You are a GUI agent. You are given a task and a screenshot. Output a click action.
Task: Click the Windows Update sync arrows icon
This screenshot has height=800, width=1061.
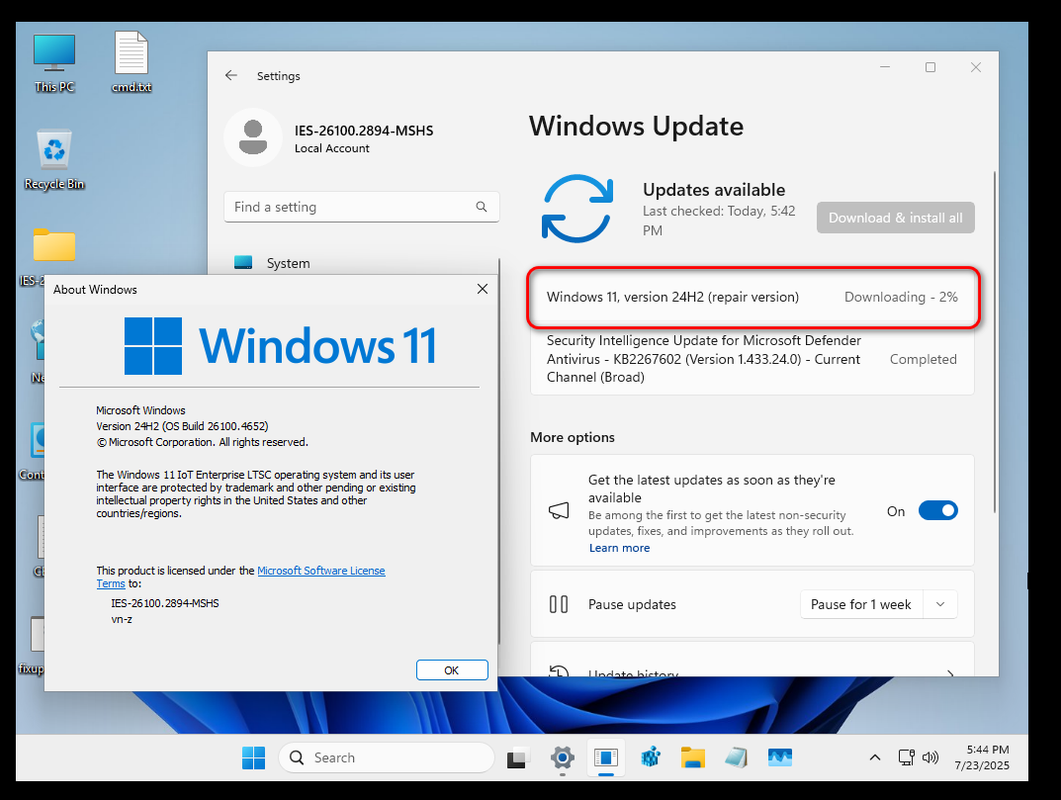tap(577, 208)
